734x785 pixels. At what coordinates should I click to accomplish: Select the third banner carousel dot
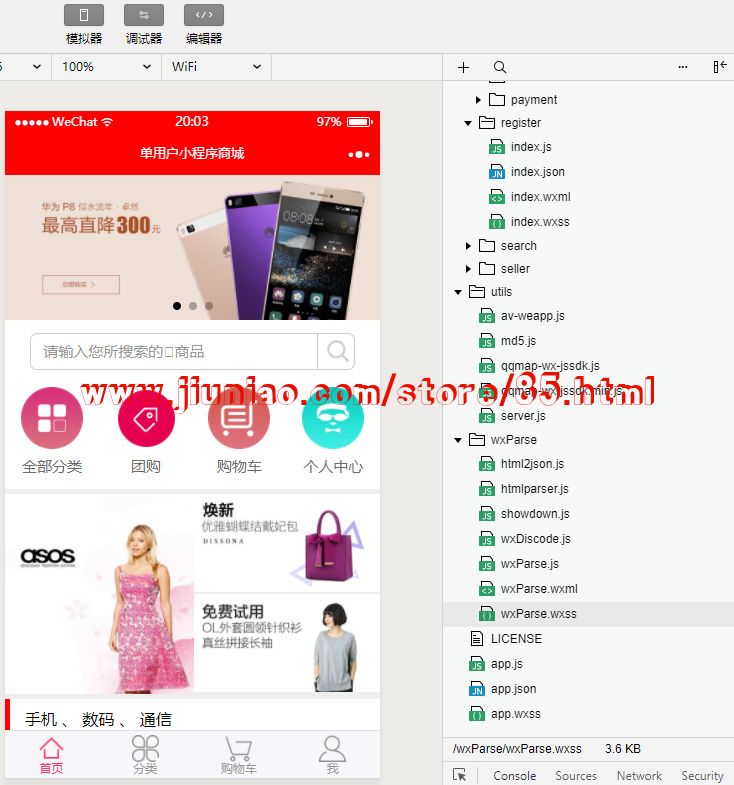(x=209, y=305)
